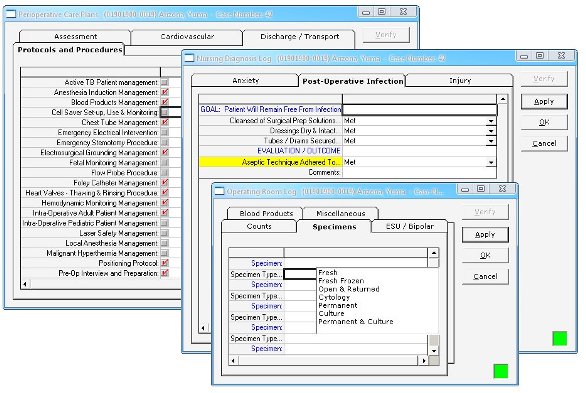586x393 pixels.
Task: Click Verify in Perioperative Care Plan window
Action: point(386,35)
